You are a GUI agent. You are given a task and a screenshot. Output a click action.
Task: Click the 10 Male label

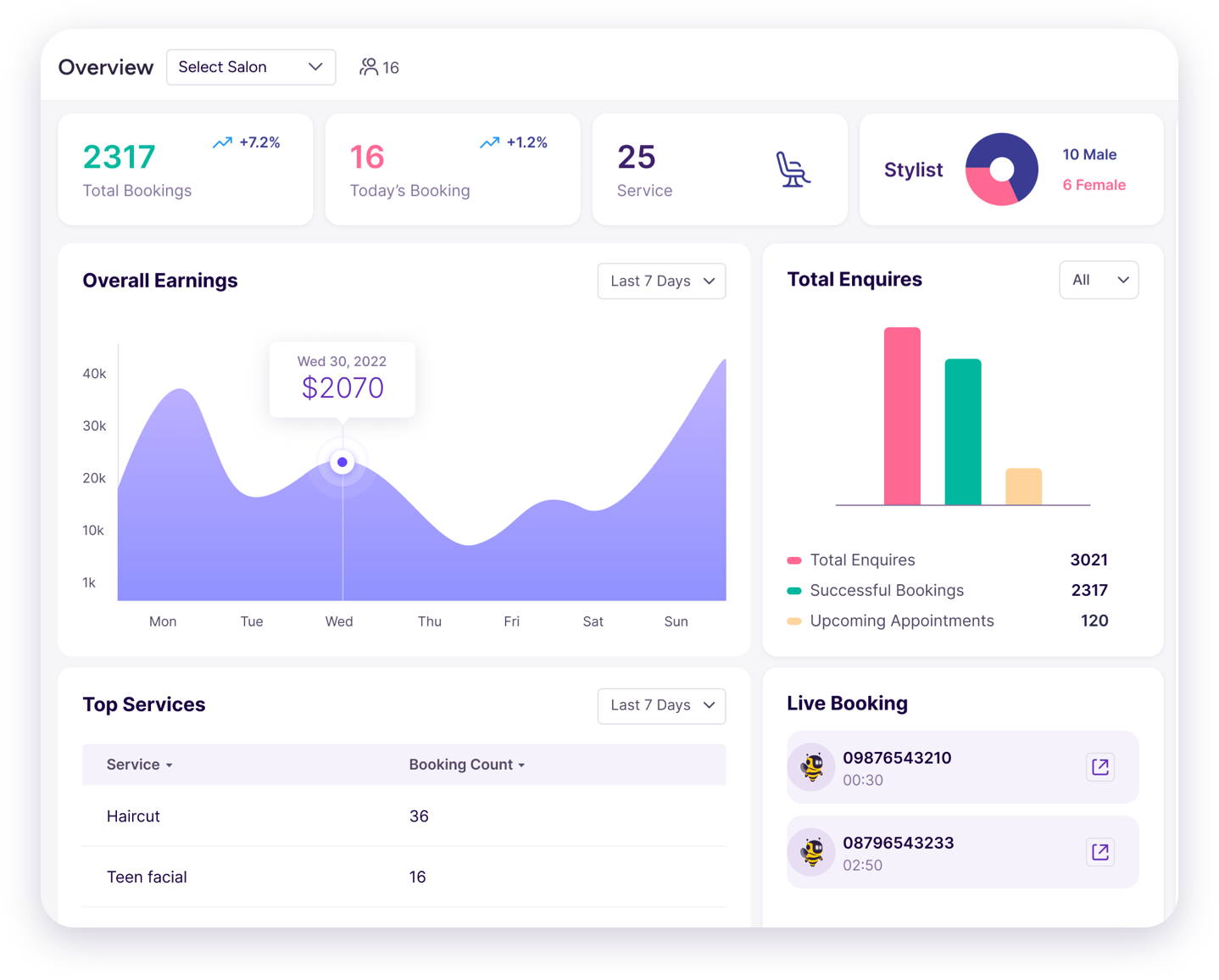[1089, 154]
